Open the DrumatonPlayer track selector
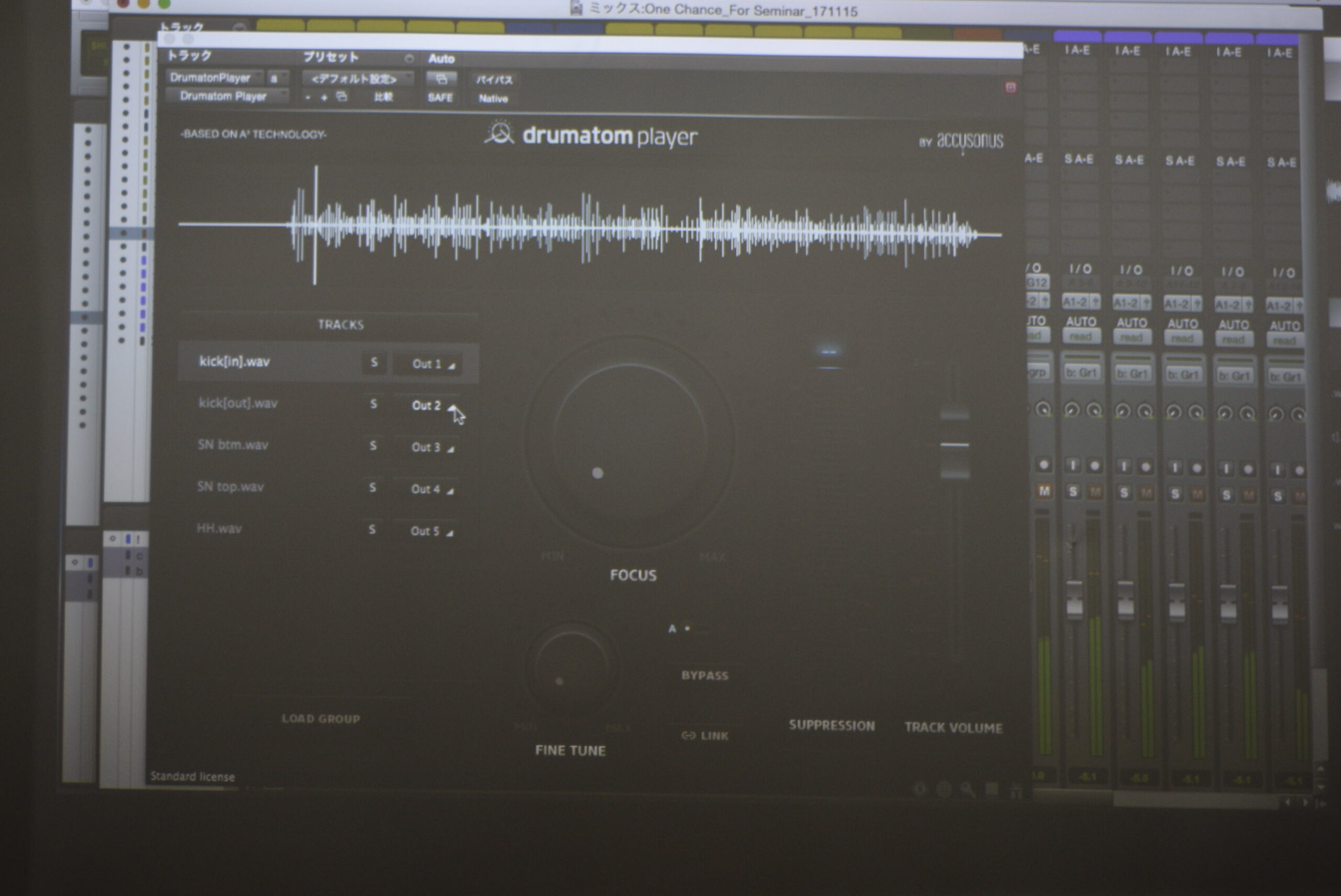 215,78
